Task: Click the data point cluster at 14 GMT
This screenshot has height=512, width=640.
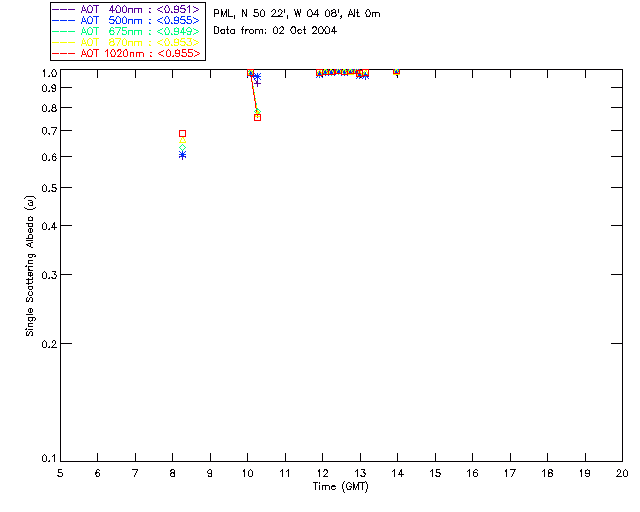Action: (396, 71)
